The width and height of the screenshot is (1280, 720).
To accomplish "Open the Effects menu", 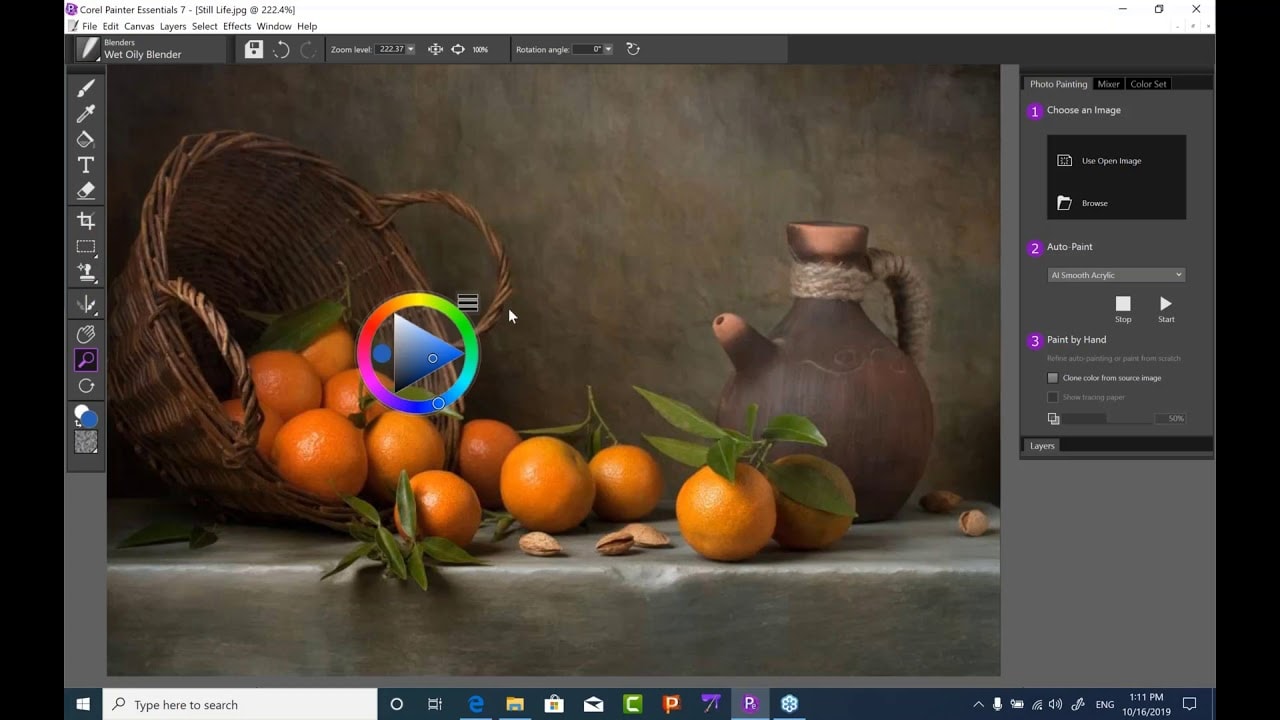I will click(x=236, y=26).
